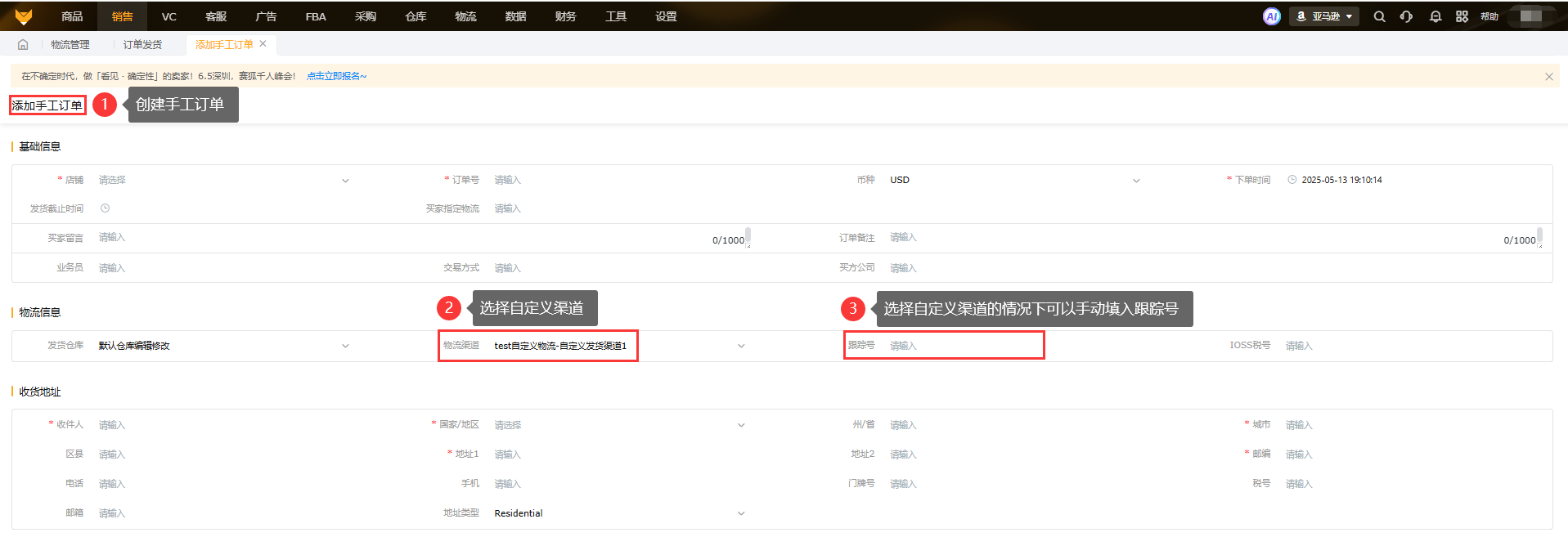Viewport: 1568px width, 546px height.
Task: Click the 点击立即报名 signup link
Action: pyautogui.click(x=336, y=76)
